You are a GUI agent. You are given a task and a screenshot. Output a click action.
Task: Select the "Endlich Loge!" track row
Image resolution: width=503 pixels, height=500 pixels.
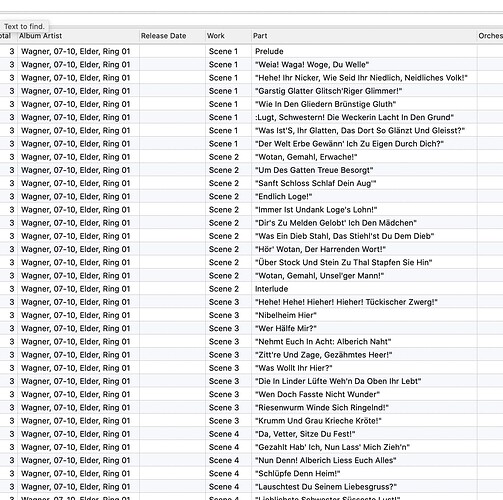point(251,197)
